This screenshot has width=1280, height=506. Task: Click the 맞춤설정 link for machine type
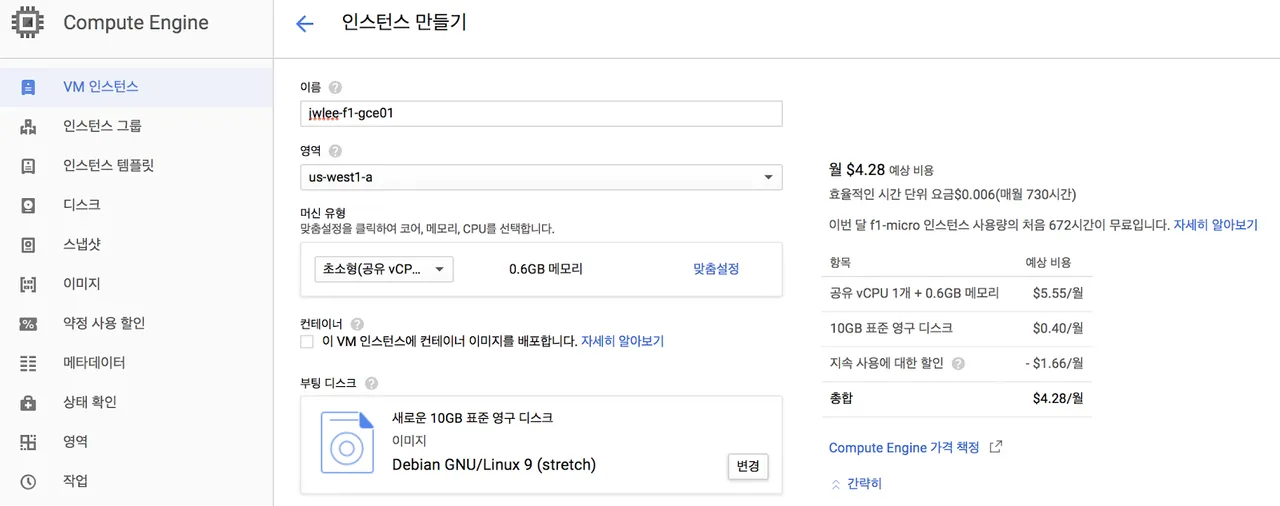716,269
